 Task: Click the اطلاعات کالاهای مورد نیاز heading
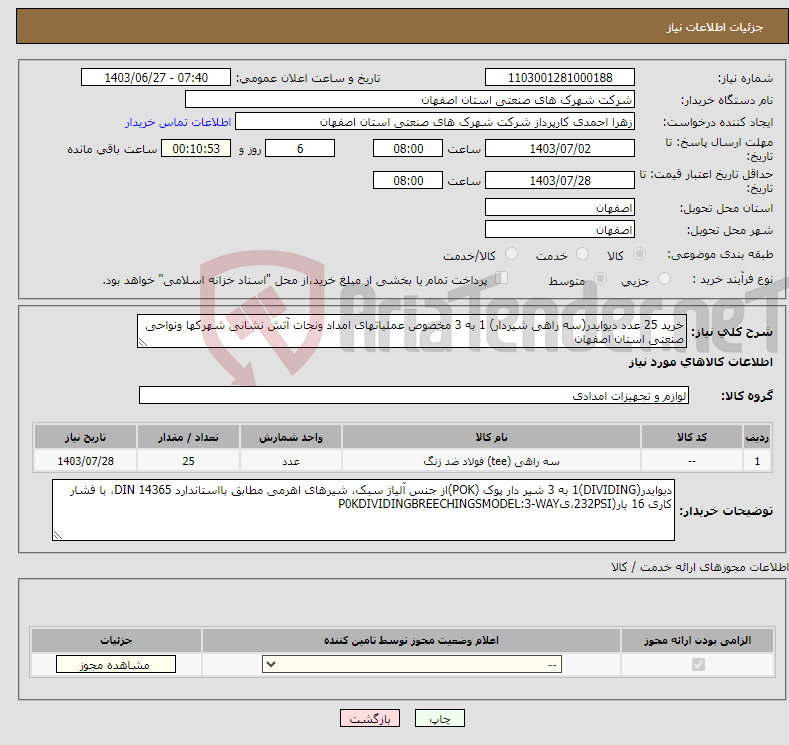pyautogui.click(x=700, y=362)
